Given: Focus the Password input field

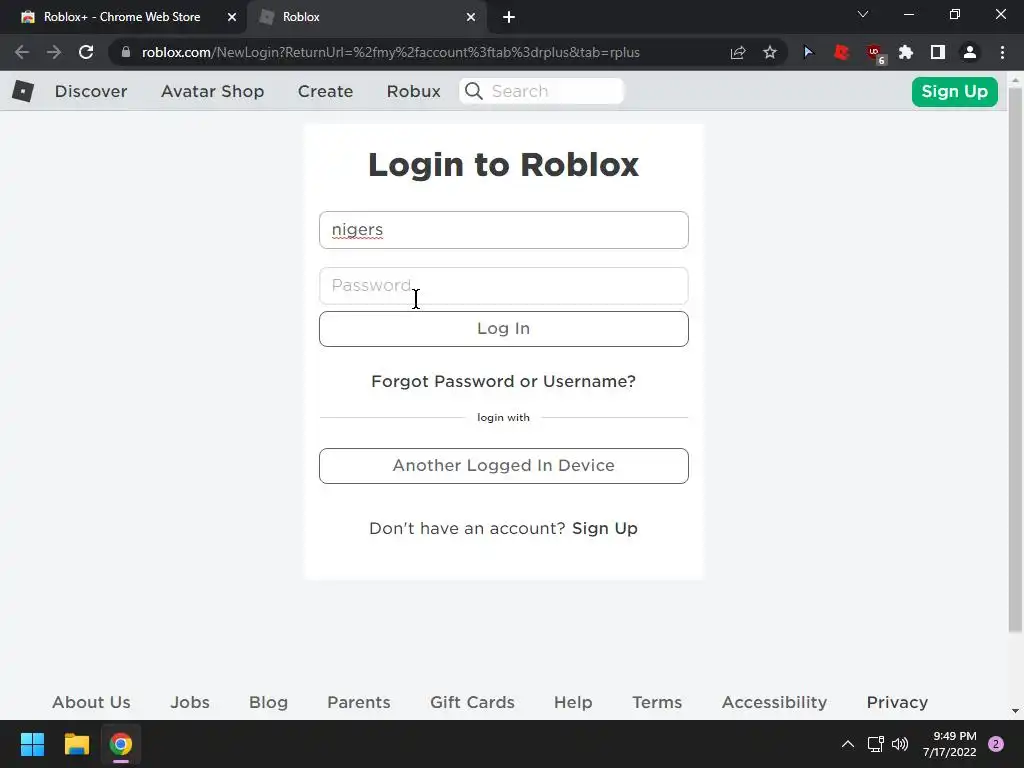Looking at the screenshot, I should click(x=504, y=285).
